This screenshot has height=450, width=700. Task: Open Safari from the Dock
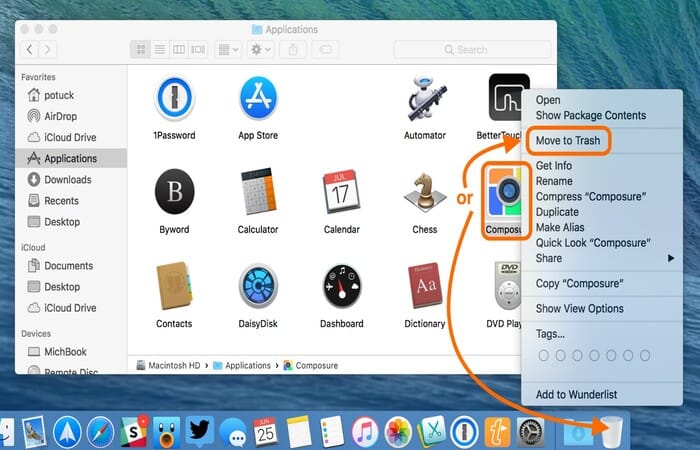point(100,432)
